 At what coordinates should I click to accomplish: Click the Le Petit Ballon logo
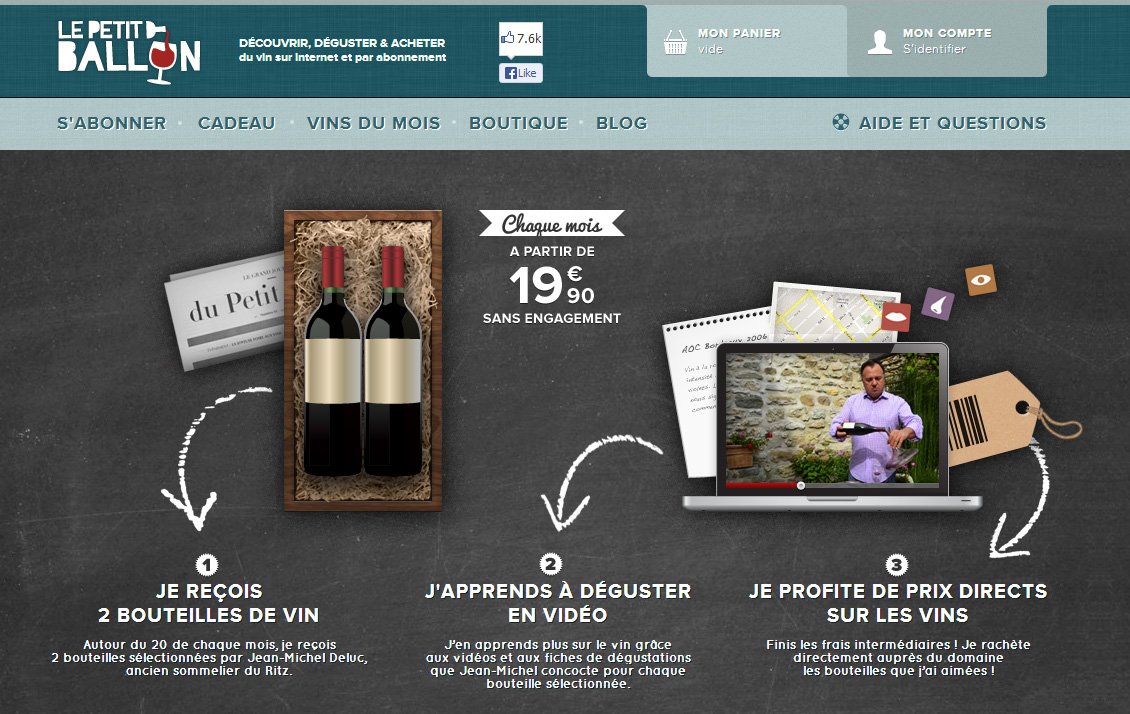click(x=129, y=52)
